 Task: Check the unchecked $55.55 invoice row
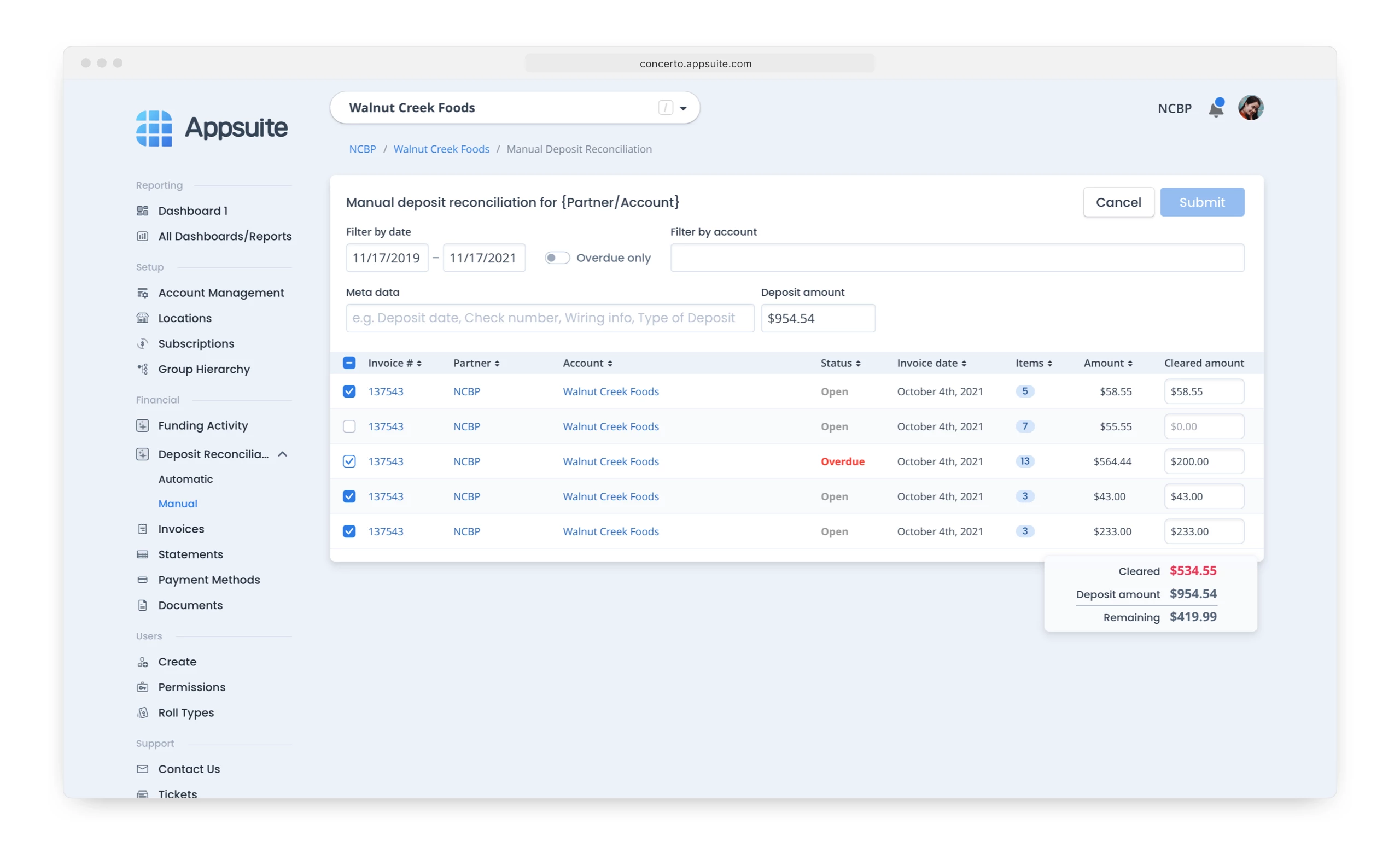[349, 426]
